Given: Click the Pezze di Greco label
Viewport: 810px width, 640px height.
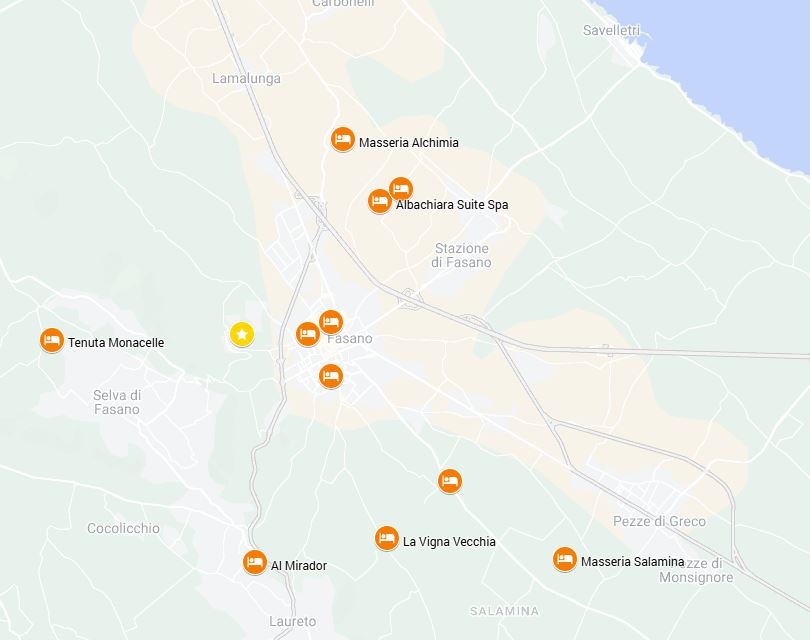Looking at the screenshot, I should click(x=659, y=521).
